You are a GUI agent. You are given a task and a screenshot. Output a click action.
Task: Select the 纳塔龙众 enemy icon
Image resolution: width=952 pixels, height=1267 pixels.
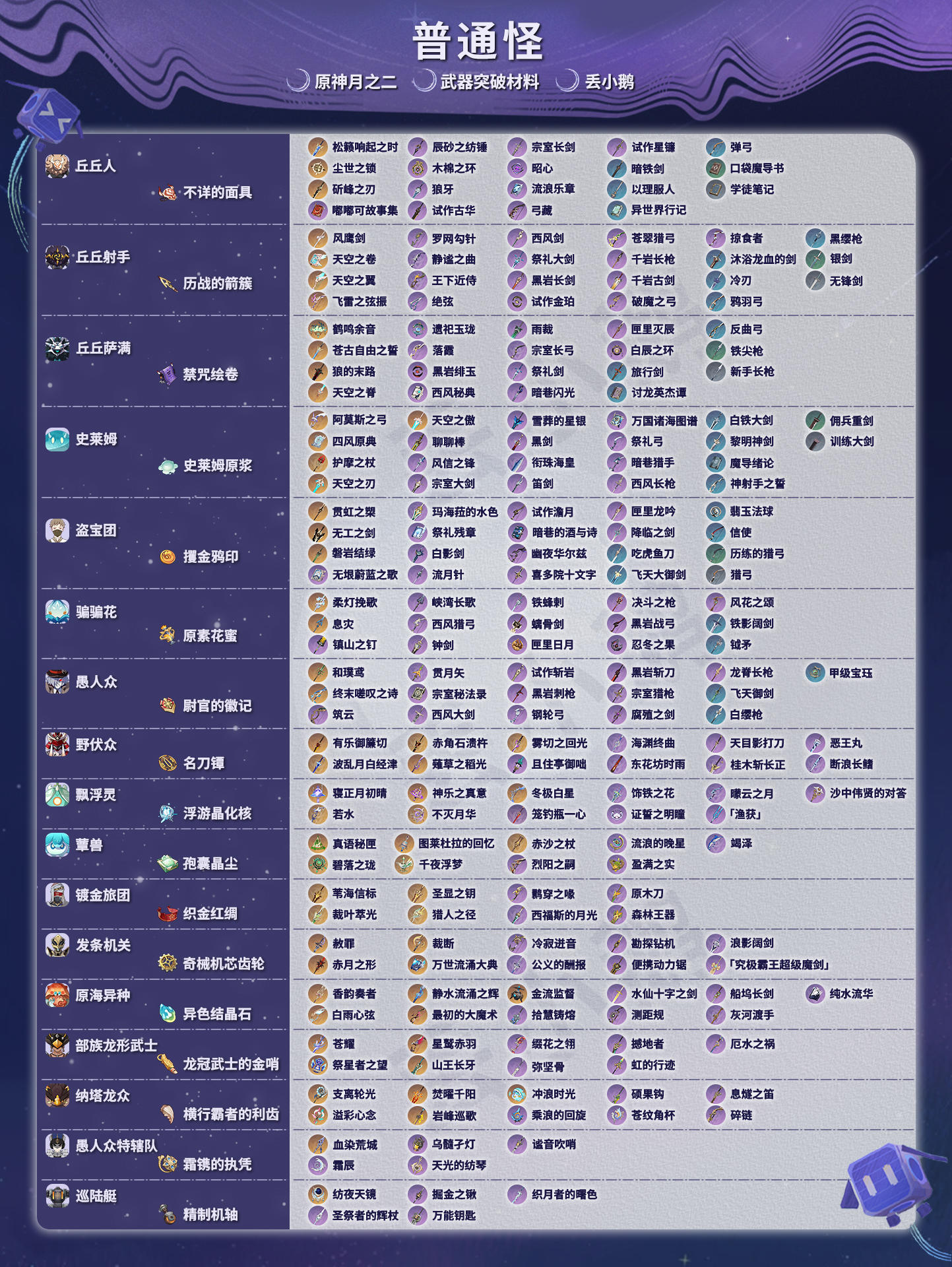pyautogui.click(x=57, y=1095)
